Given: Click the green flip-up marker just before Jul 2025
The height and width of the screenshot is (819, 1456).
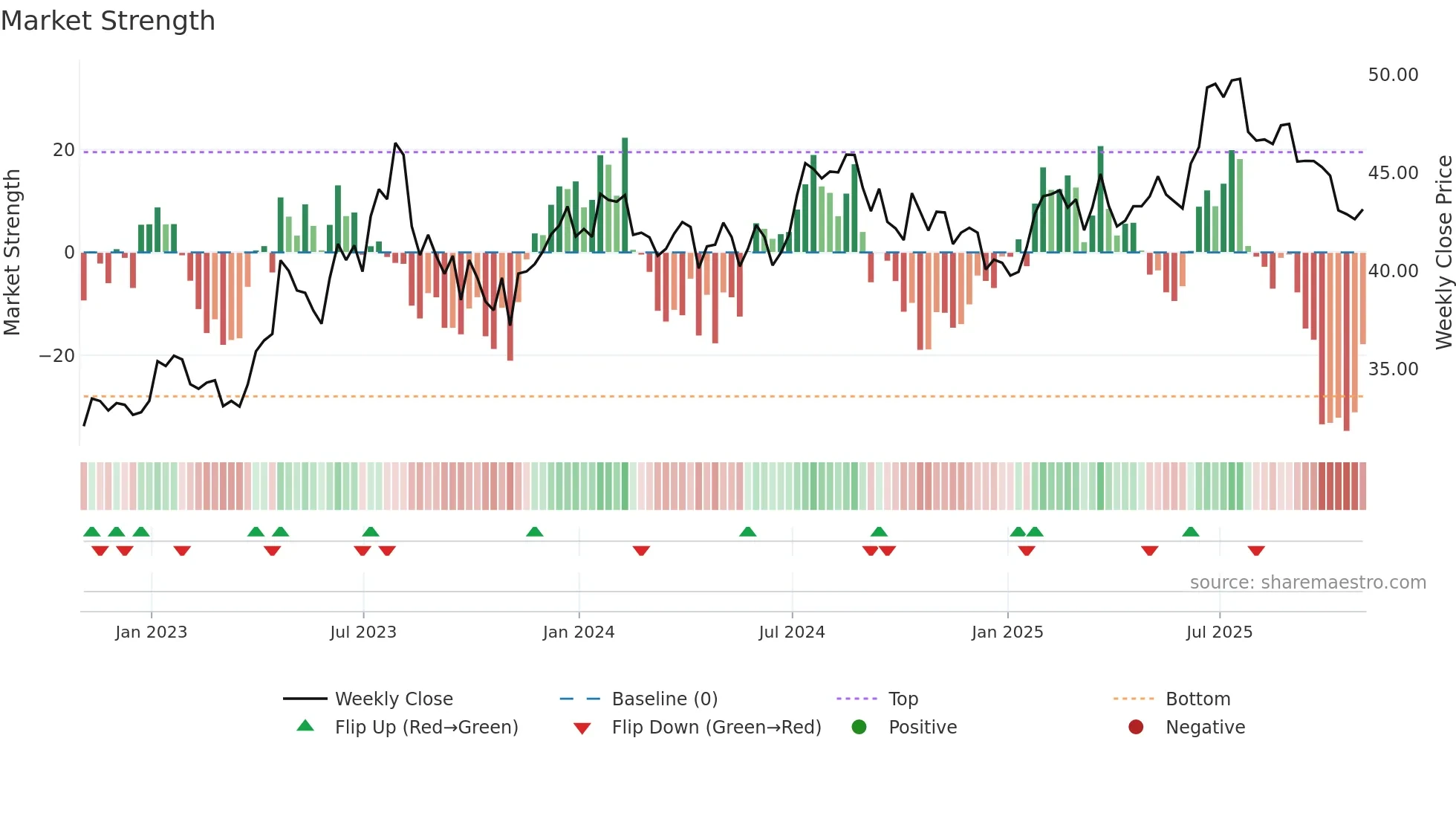Looking at the screenshot, I should point(1191,531).
